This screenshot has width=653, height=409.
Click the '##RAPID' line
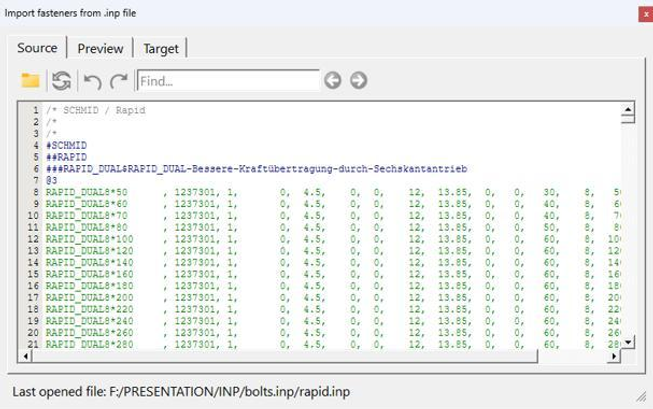(x=67, y=157)
